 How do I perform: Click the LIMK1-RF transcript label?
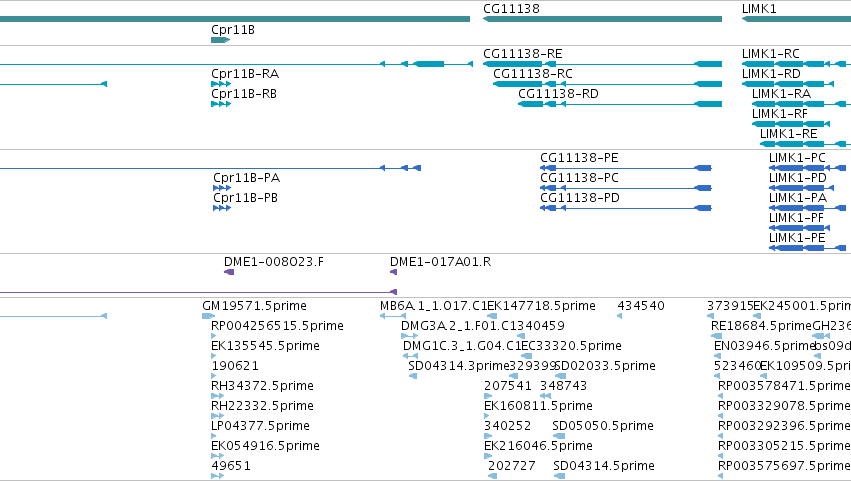pyautogui.click(x=779, y=114)
